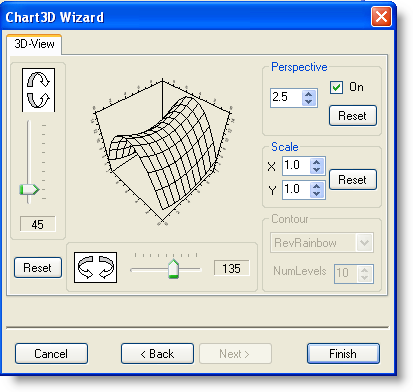Click Reset in the Scale group
Screen dimensions: 413x392
point(353,180)
